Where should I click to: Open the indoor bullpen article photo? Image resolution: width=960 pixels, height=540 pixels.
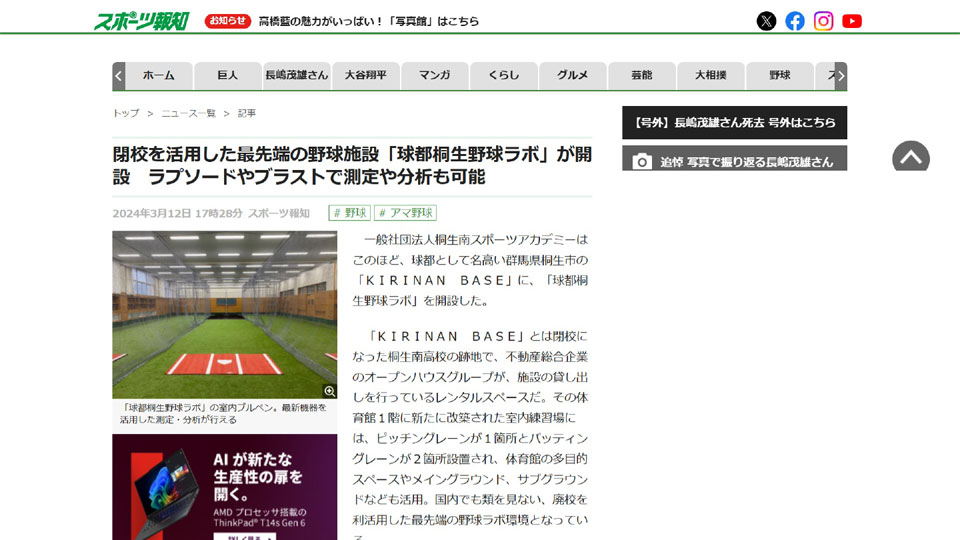pos(224,315)
